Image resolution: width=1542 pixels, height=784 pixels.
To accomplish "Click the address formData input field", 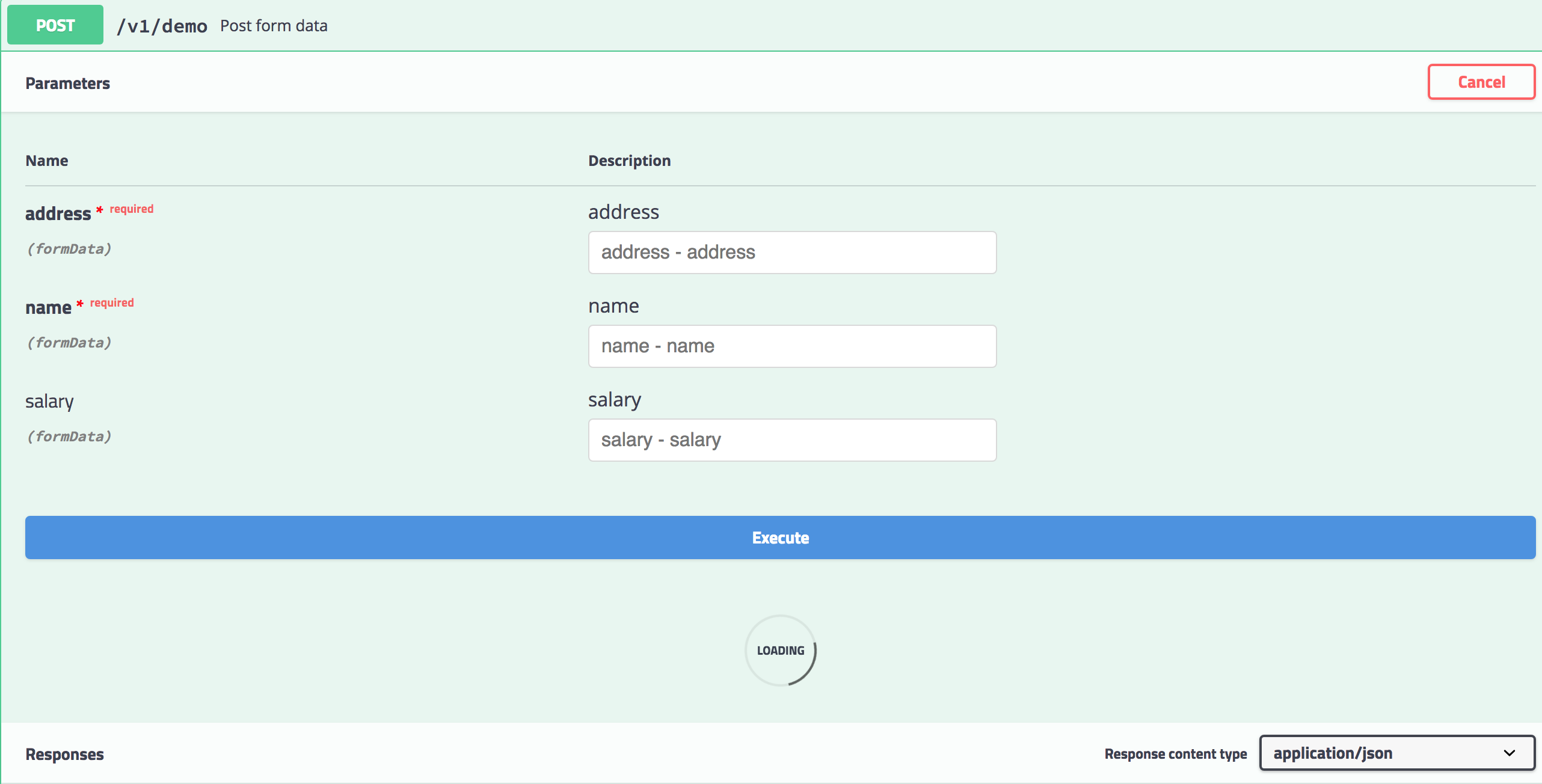I will 792,252.
